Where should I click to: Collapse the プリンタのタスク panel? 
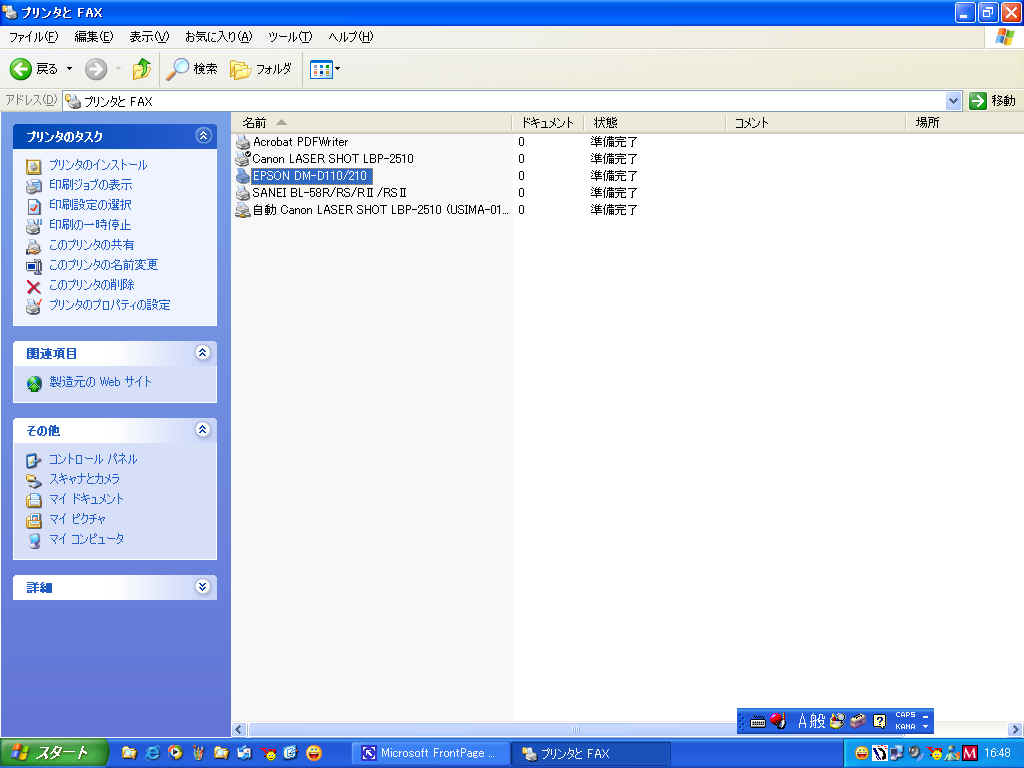pos(203,136)
